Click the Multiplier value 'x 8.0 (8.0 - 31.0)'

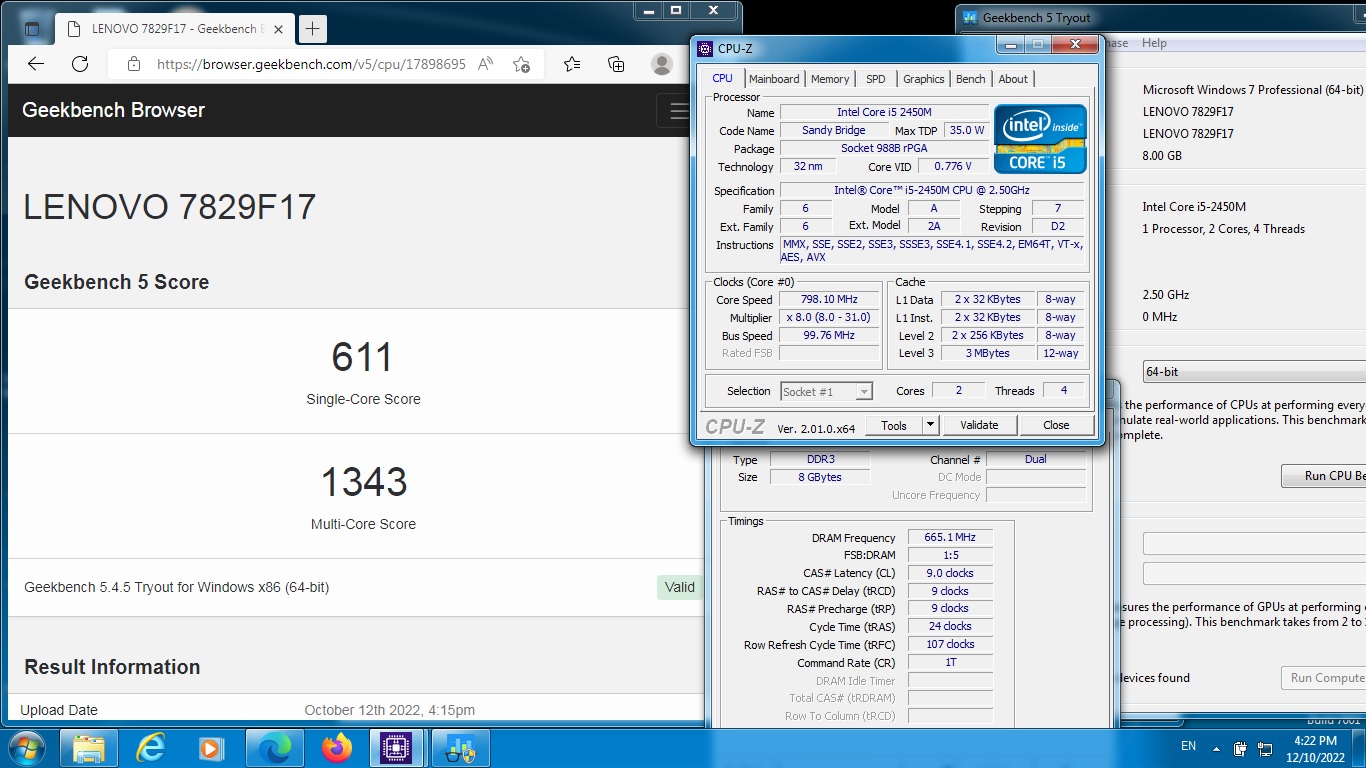(829, 317)
